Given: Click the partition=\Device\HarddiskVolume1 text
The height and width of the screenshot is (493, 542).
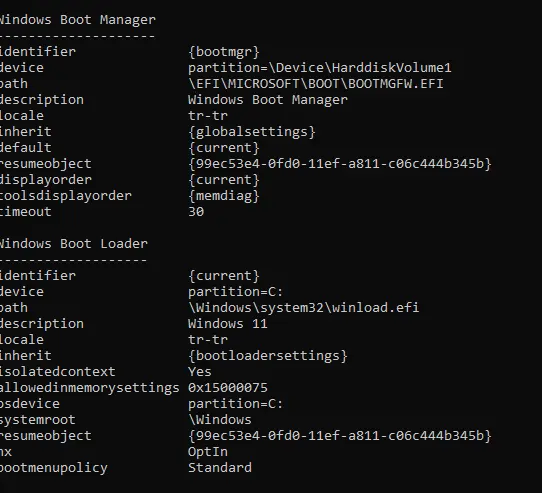Looking at the screenshot, I should pyautogui.click(x=320, y=68).
